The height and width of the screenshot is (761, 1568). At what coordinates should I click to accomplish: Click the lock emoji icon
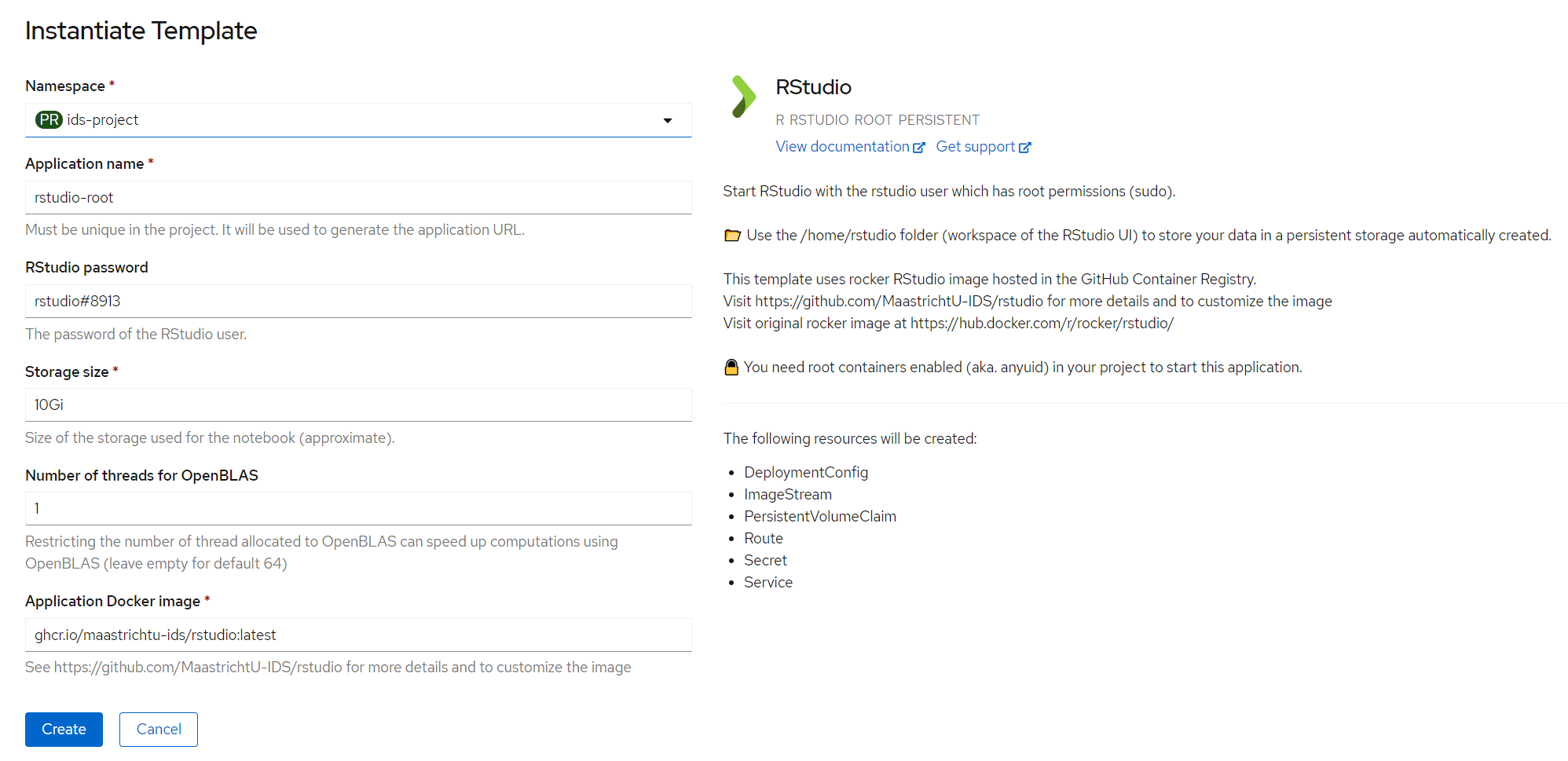(731, 367)
